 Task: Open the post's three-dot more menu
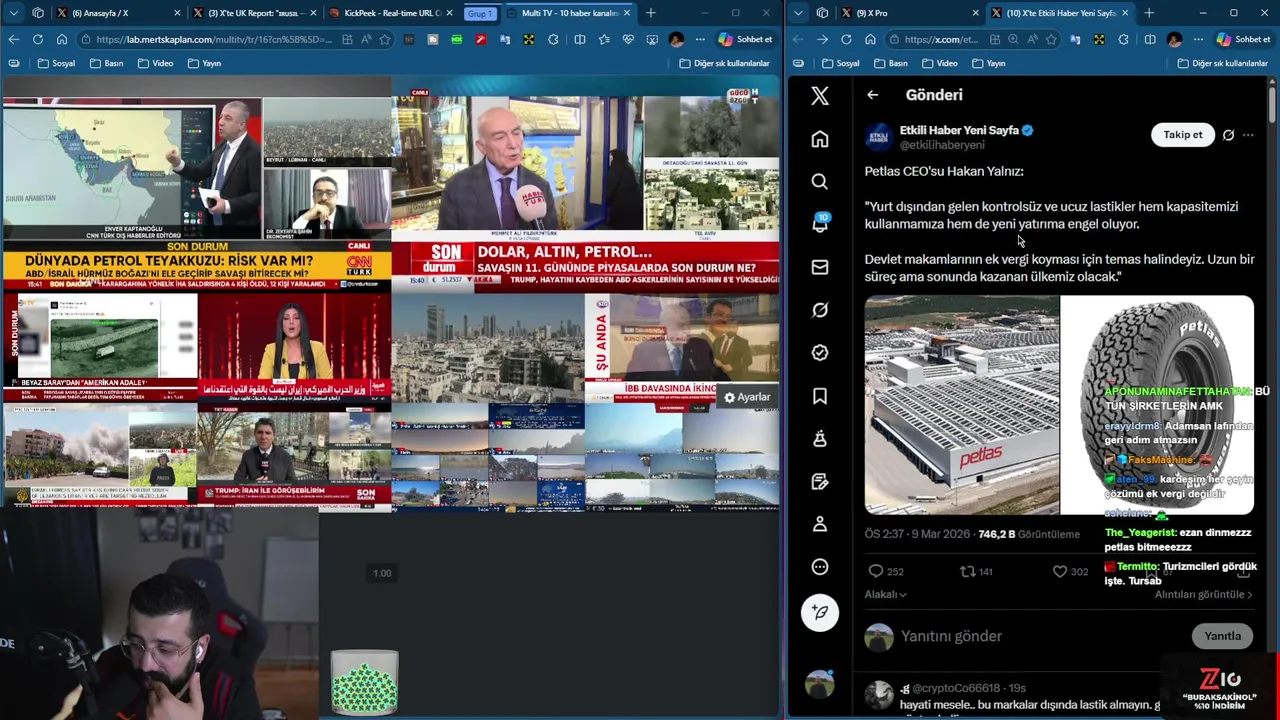(x=1248, y=135)
